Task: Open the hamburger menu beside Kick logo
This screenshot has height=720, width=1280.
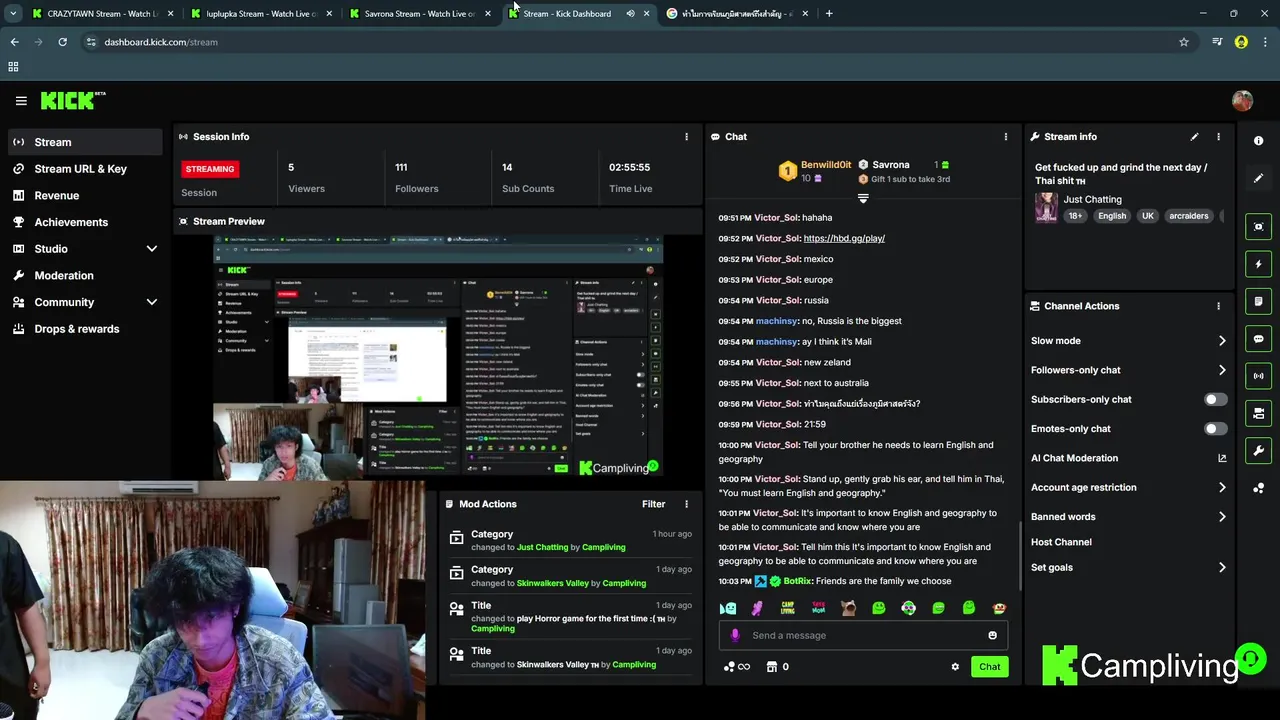Action: [x=21, y=101]
